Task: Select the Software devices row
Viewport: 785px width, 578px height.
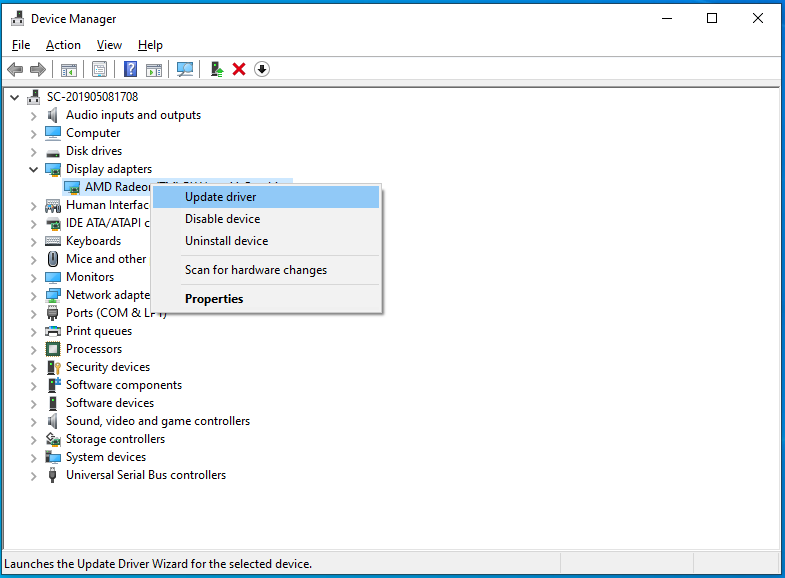Action: click(x=110, y=403)
